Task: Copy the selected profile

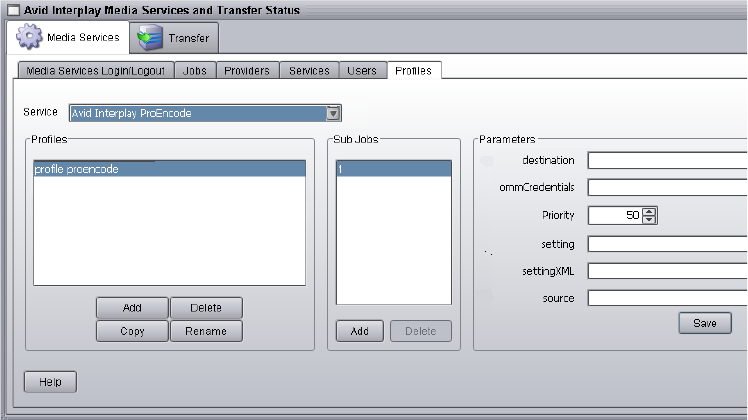Action: [132, 331]
